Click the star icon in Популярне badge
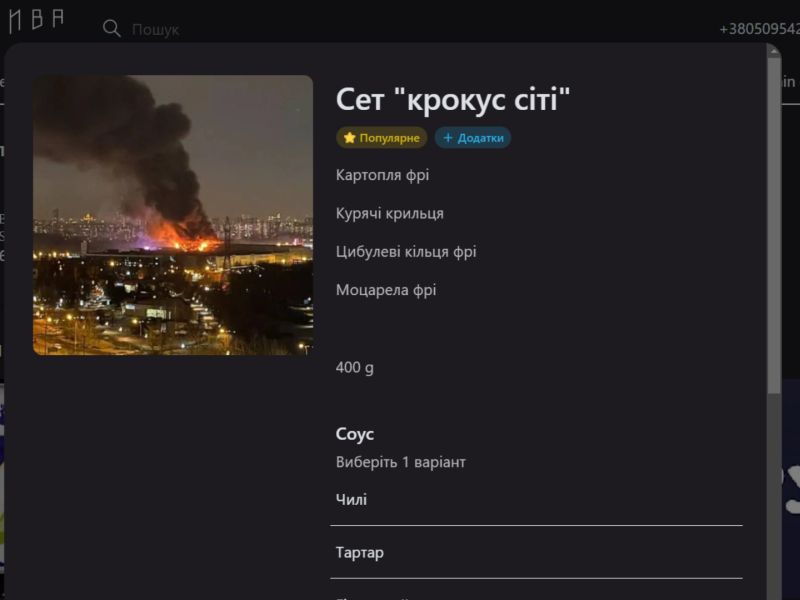Image resolution: width=800 pixels, height=600 pixels. [349, 138]
